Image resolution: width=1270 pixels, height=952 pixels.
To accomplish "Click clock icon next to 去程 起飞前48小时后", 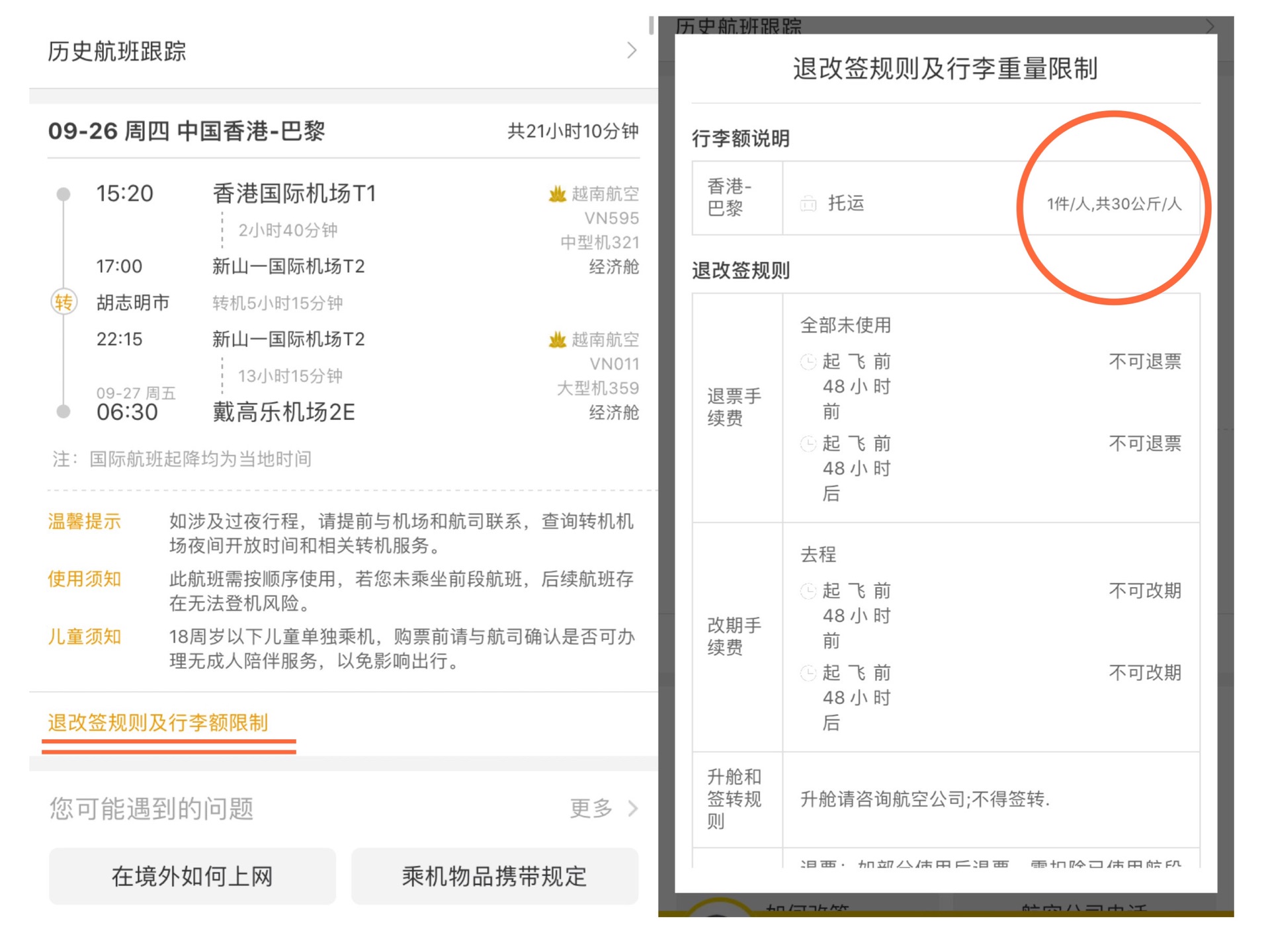I will coord(808,673).
